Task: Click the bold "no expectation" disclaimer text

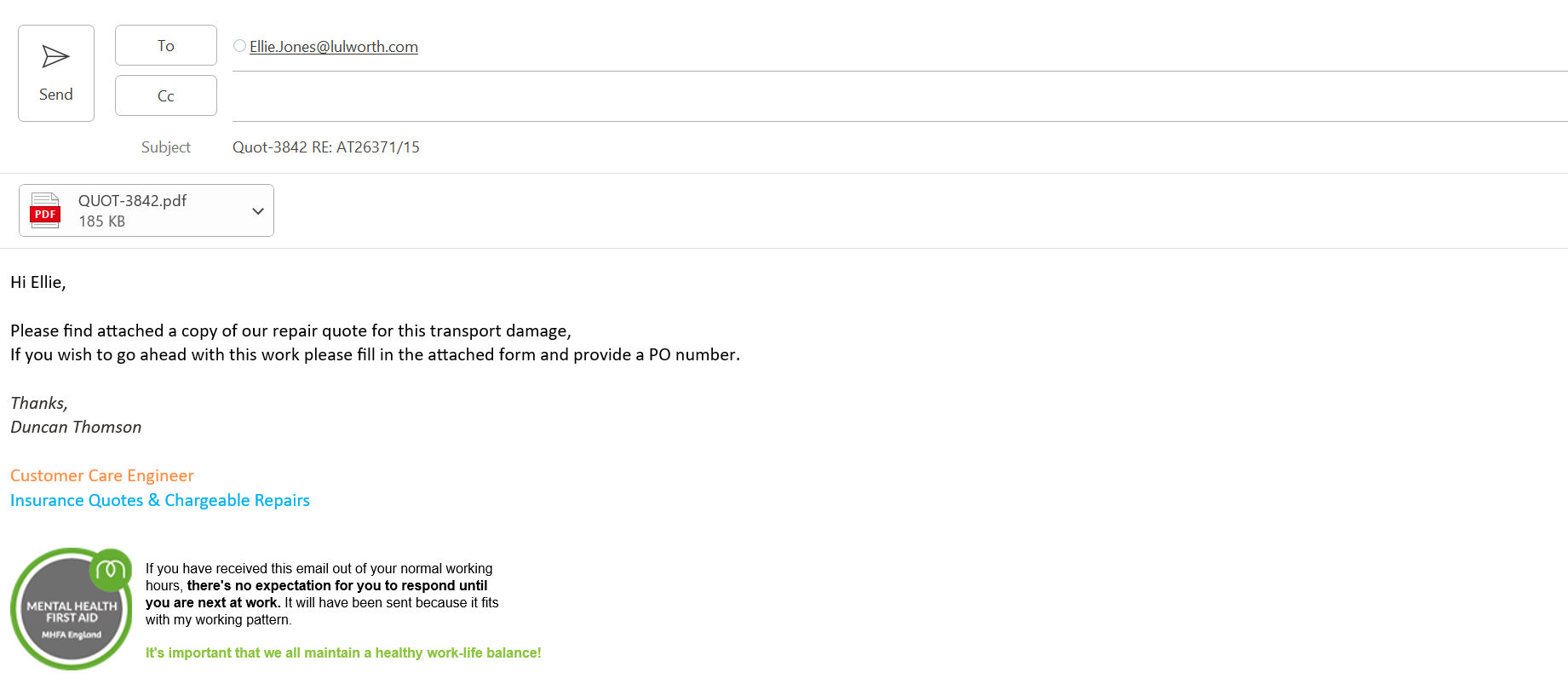Action: 337,586
